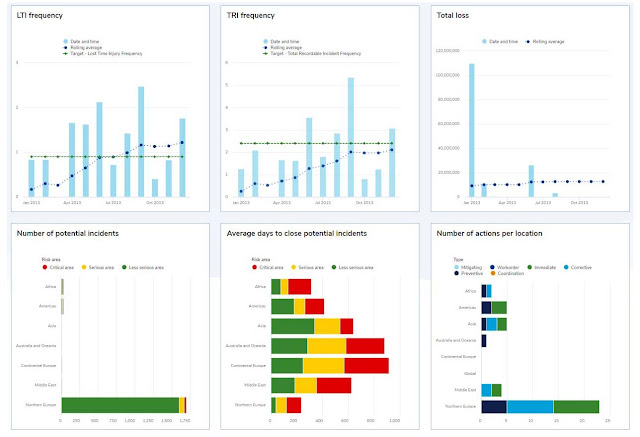Click Oct 2013 axis label in TRI frequency
Screen dimensions: 640x437
(x=364, y=202)
